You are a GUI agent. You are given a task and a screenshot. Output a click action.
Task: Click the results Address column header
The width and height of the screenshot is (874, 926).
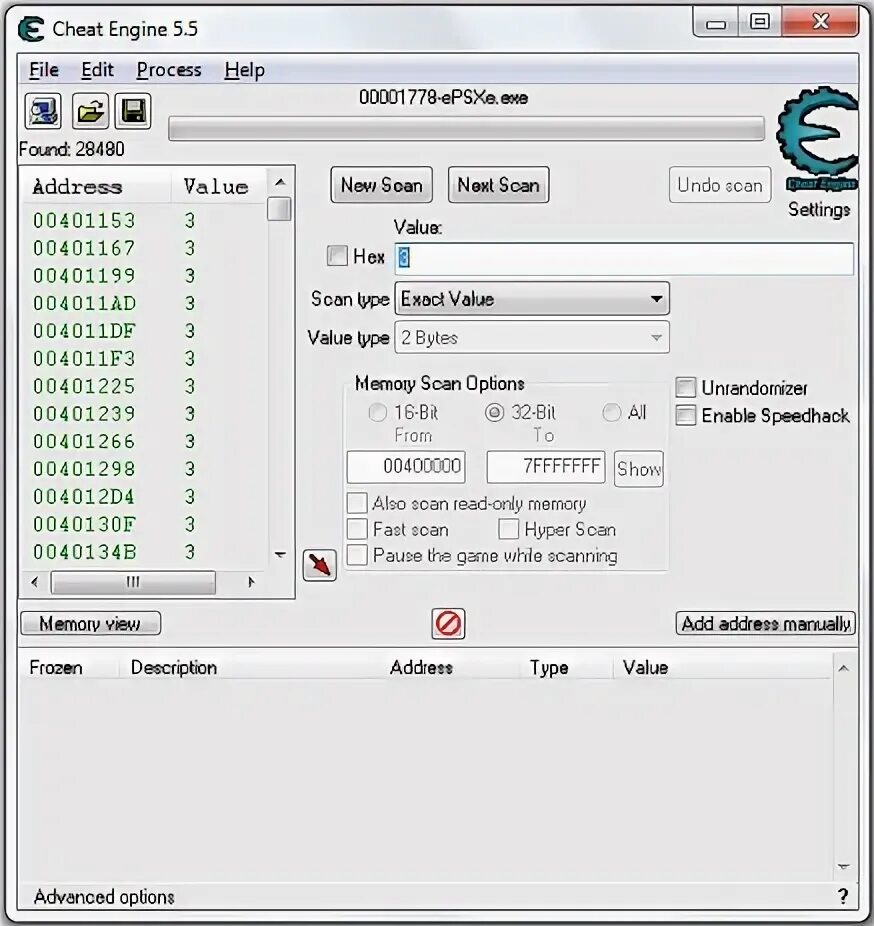[96, 187]
